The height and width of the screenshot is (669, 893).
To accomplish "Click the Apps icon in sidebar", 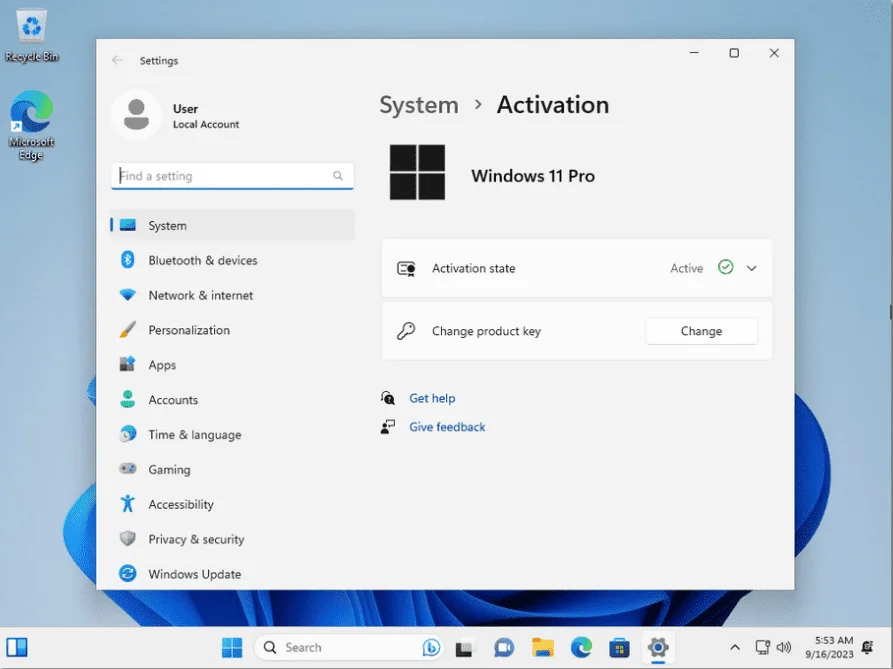I will [128, 364].
